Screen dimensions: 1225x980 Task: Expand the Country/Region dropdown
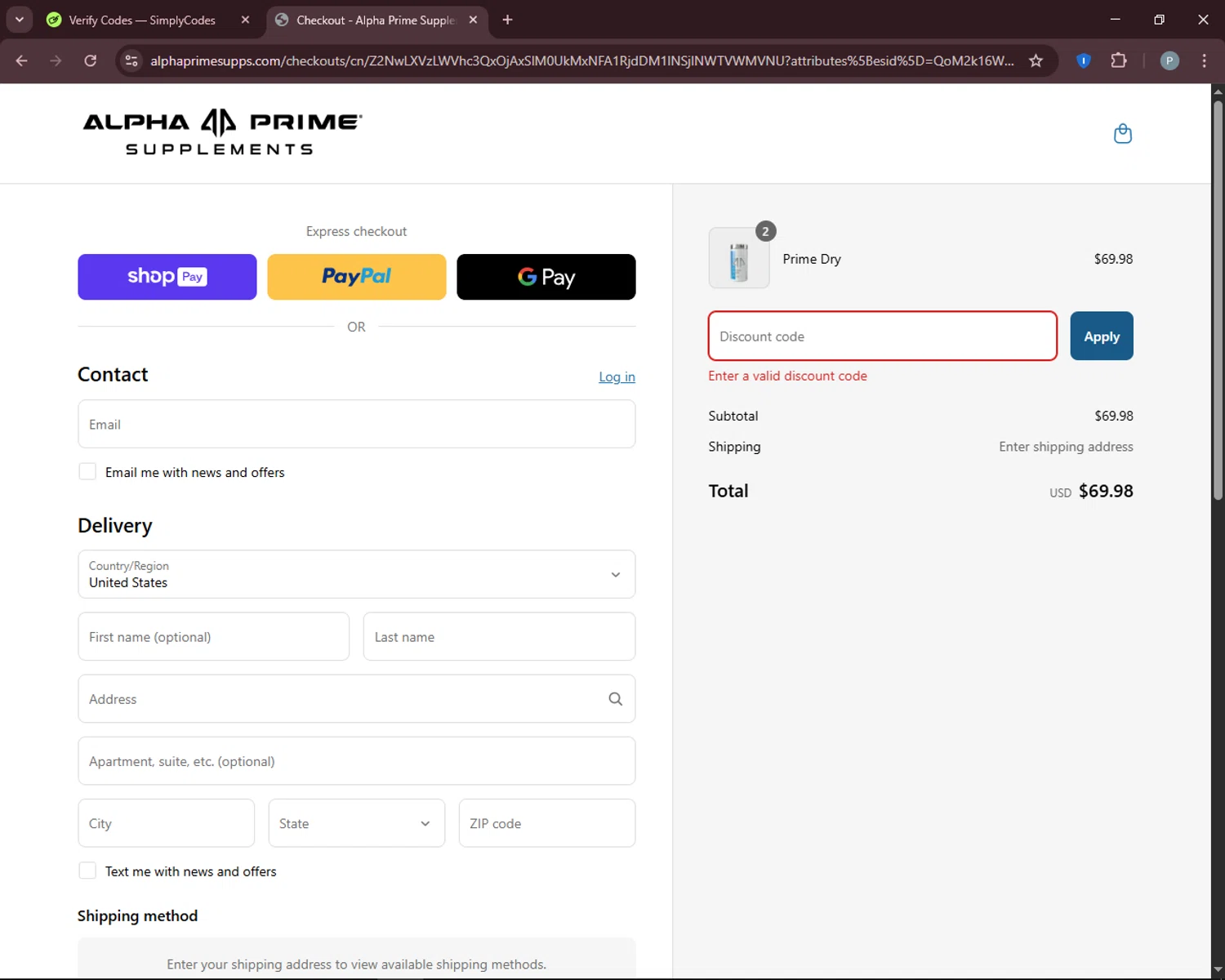pos(357,574)
